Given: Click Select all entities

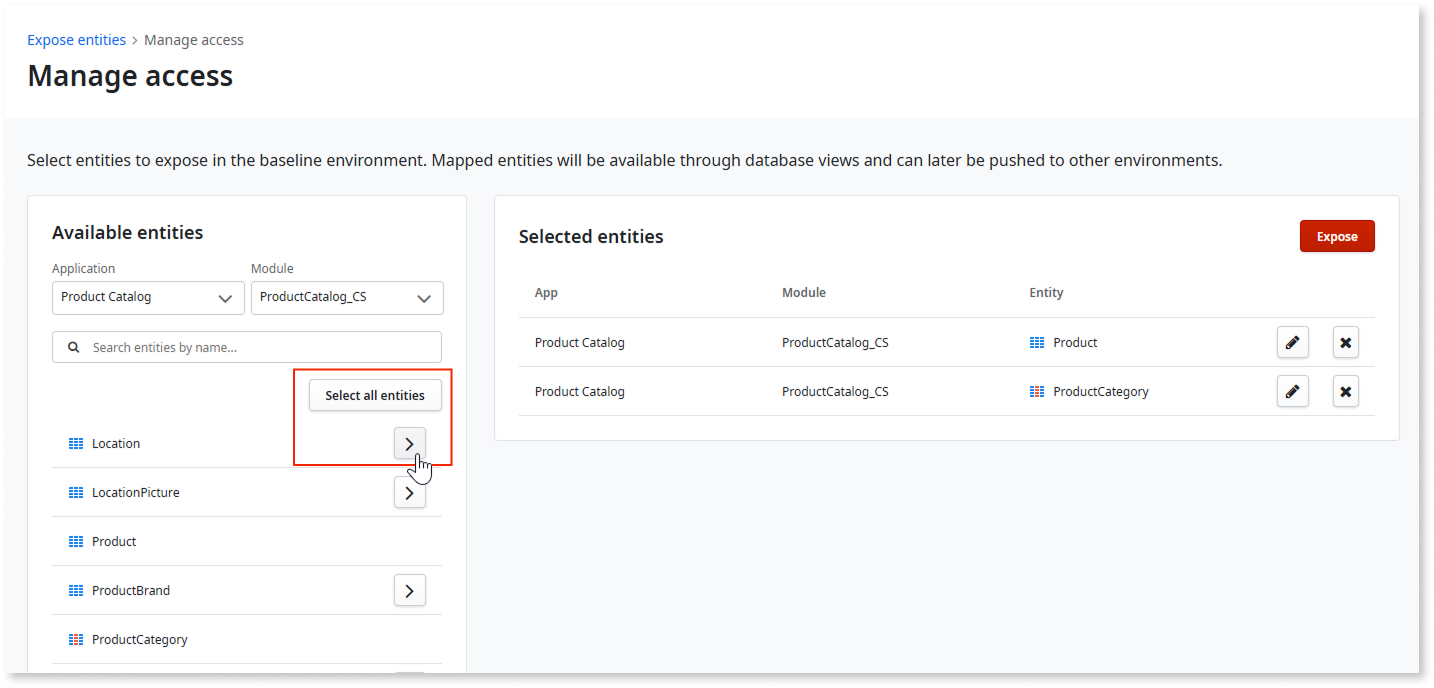Looking at the screenshot, I should [374, 395].
